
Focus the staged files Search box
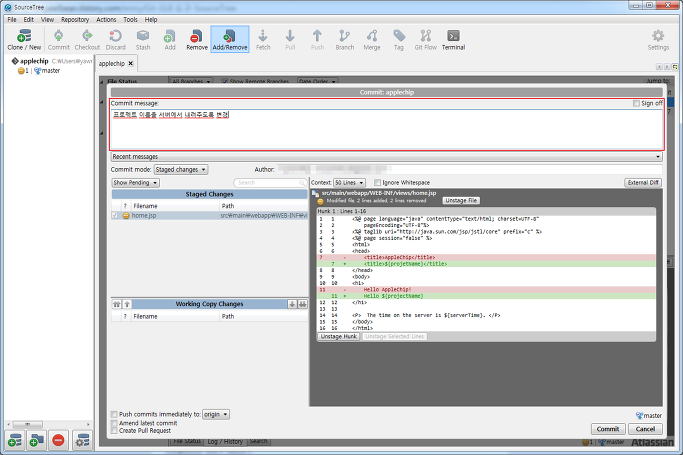[270, 182]
